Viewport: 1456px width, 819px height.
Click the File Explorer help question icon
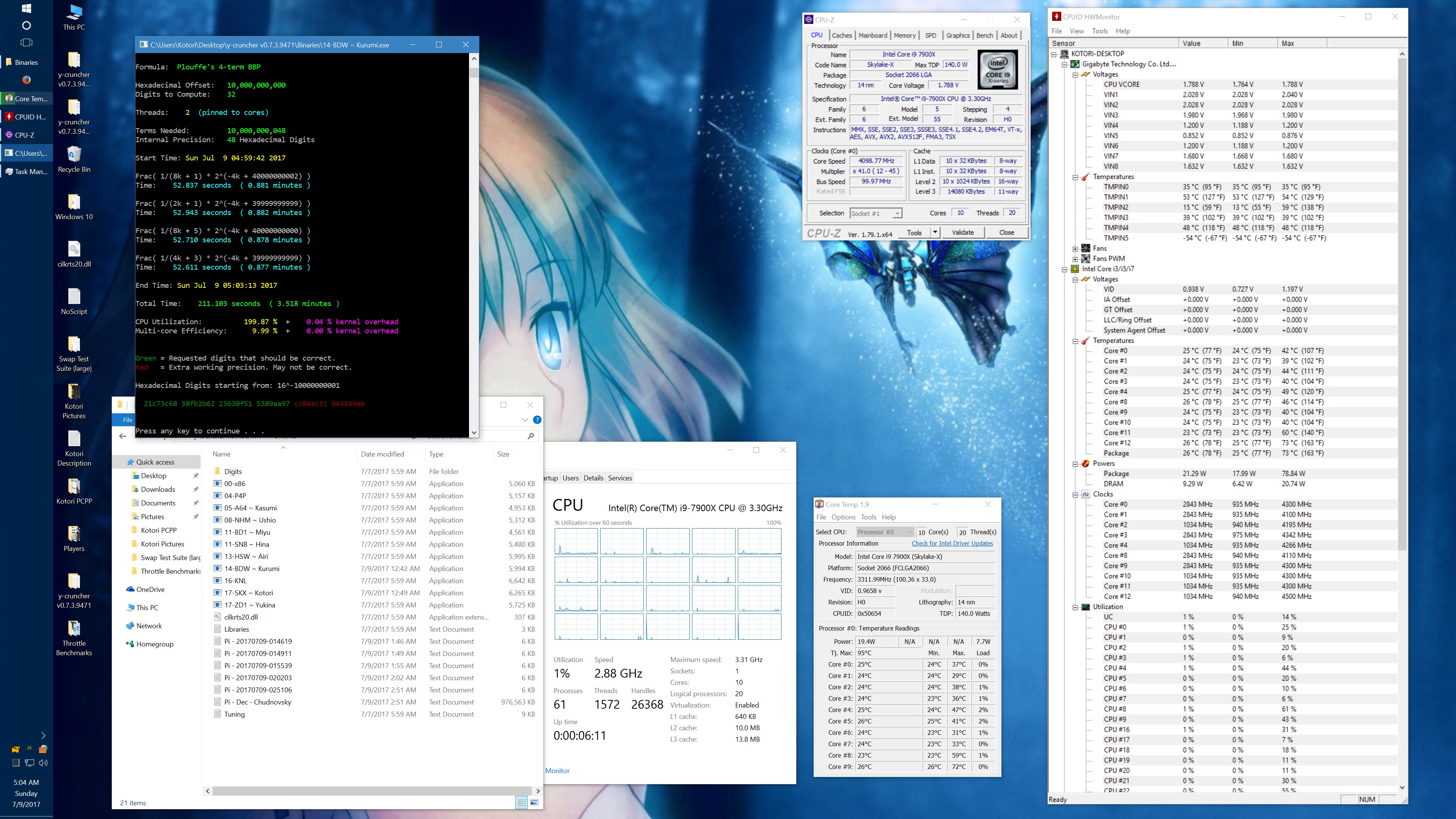[x=537, y=419]
